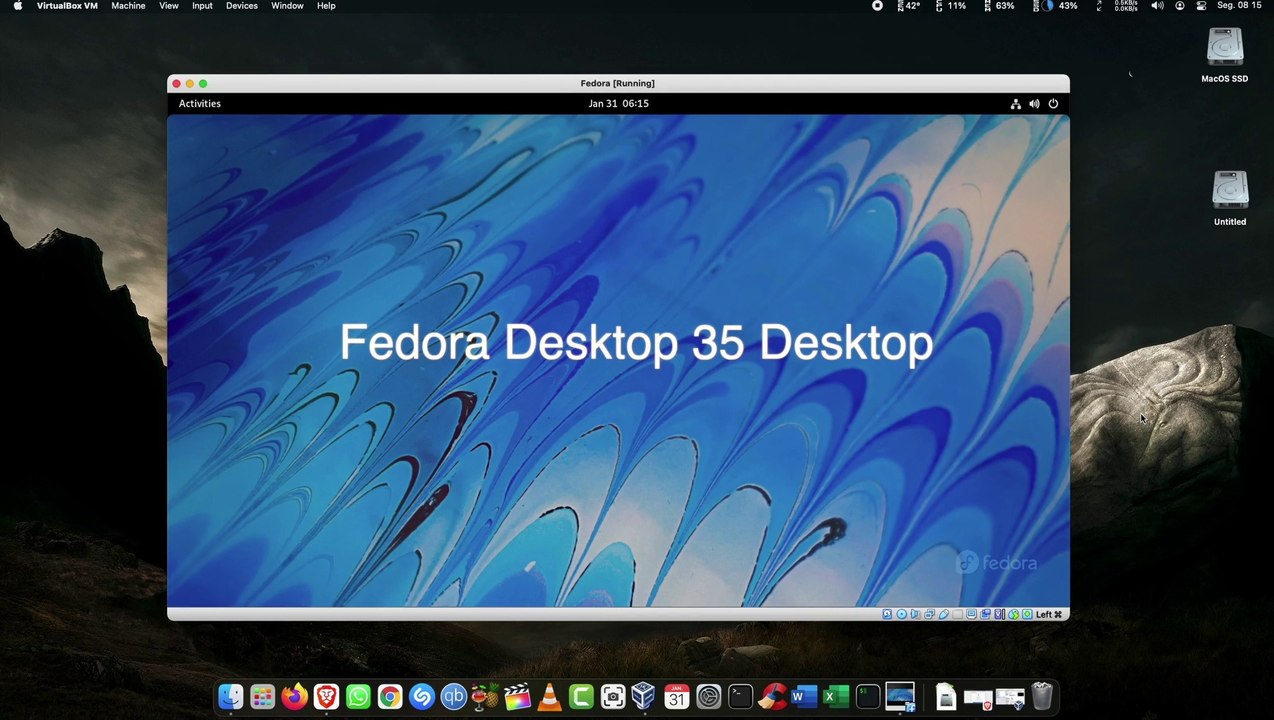Click the screen recording stop icon in menu bar
The width and height of the screenshot is (1274, 720).
tap(877, 6)
